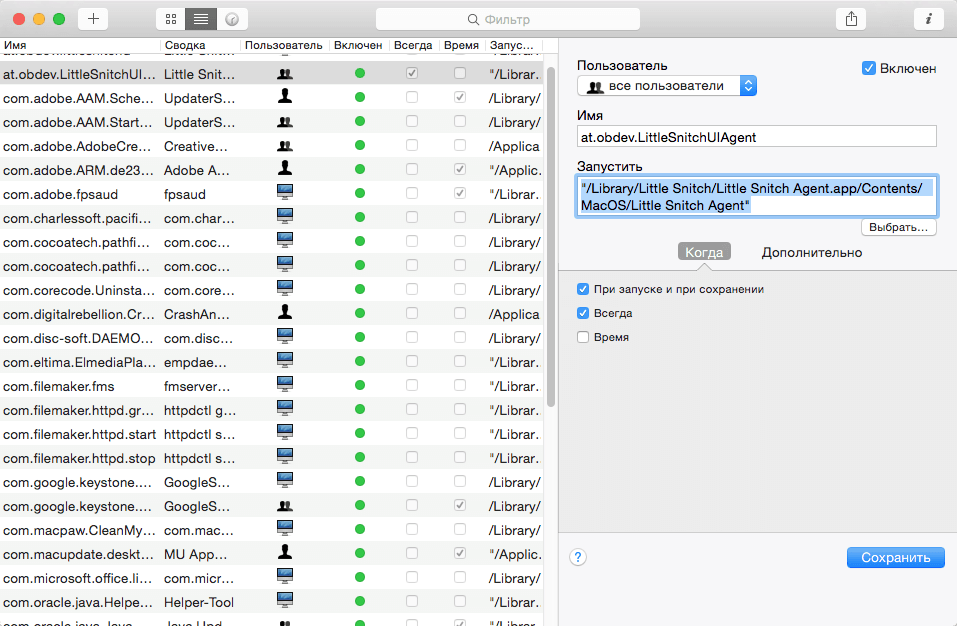This screenshot has width=957, height=626.
Task: Toggle Время checkbox for com.adobe.AAM.Sche… row
Action: tap(460, 97)
